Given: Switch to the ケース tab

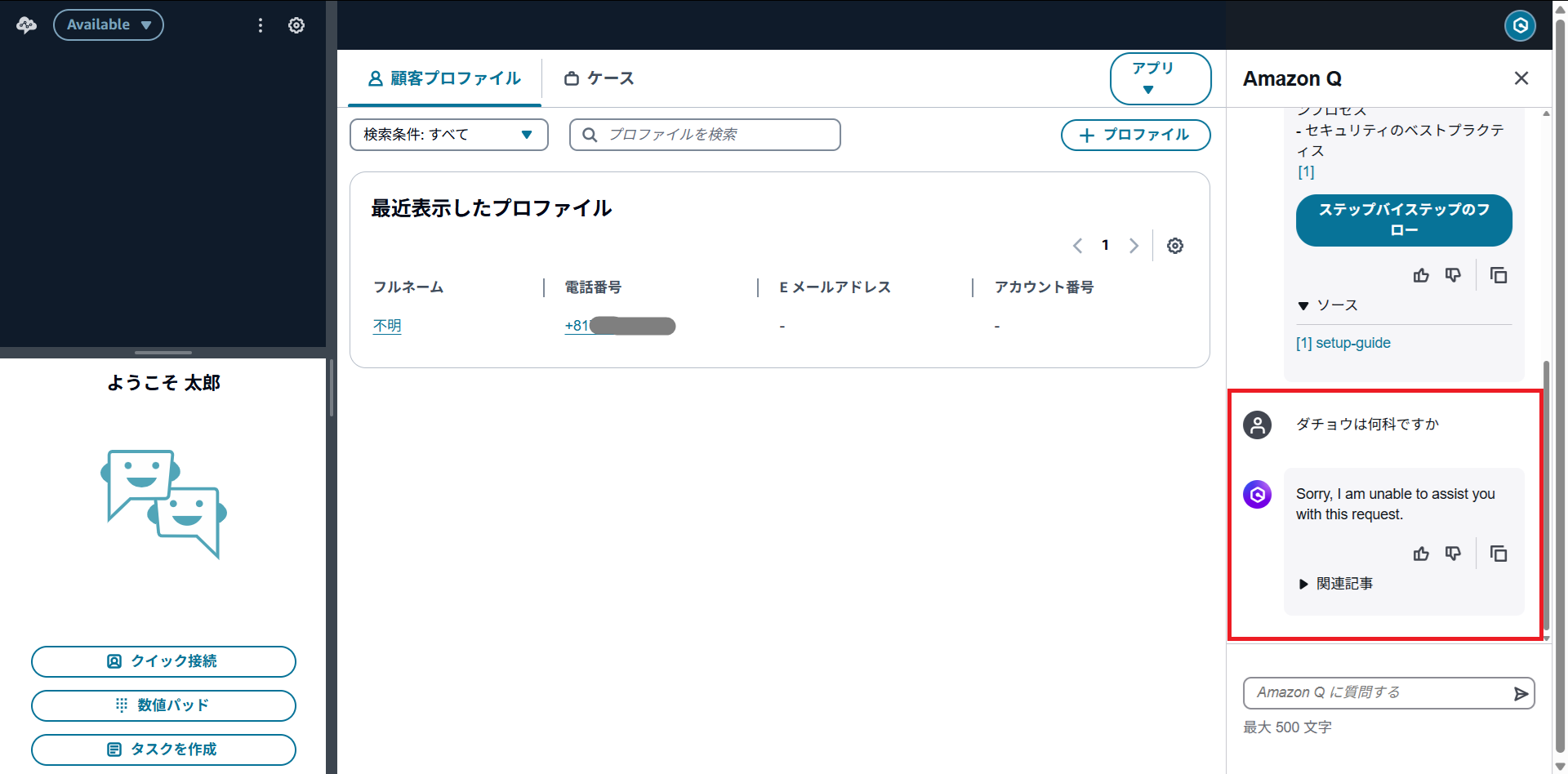Looking at the screenshot, I should (x=599, y=78).
